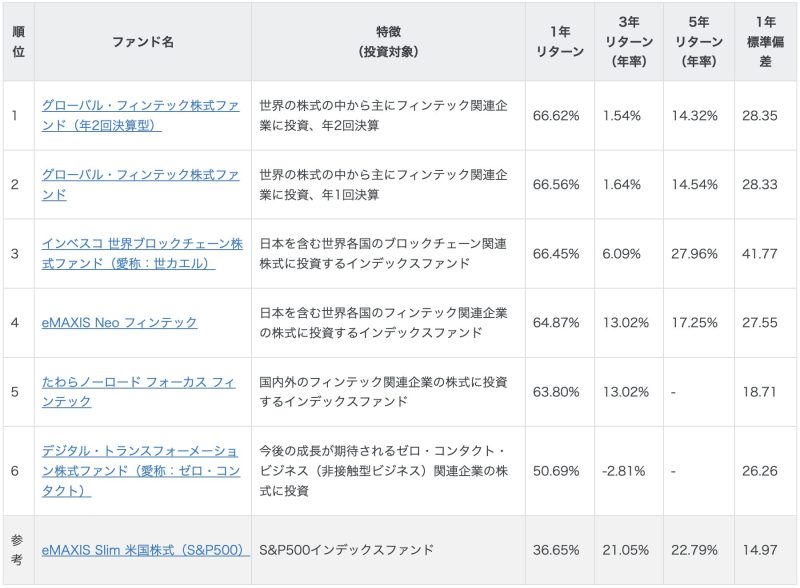Click the 1年標準偏差 column header
The width and height of the screenshot is (800, 588).
pos(767,43)
